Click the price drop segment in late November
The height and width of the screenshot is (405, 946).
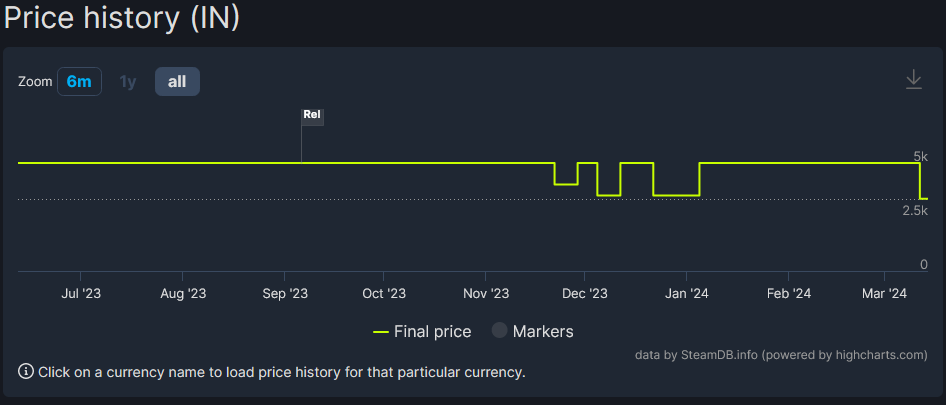[x=566, y=184]
